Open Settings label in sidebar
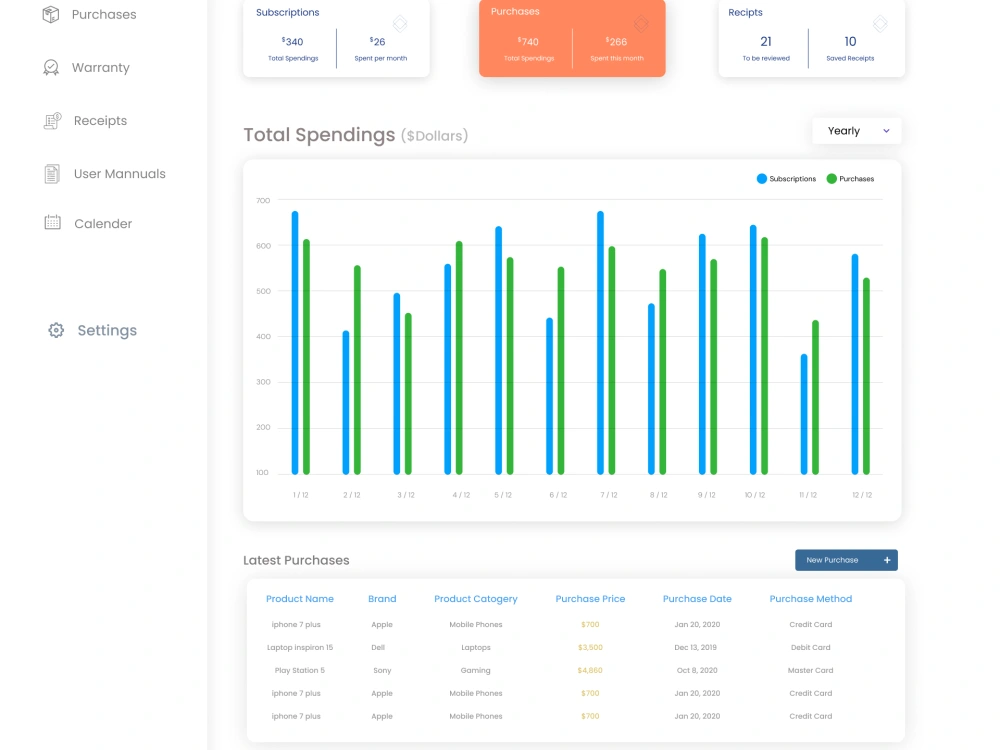1000x750 pixels. [107, 330]
